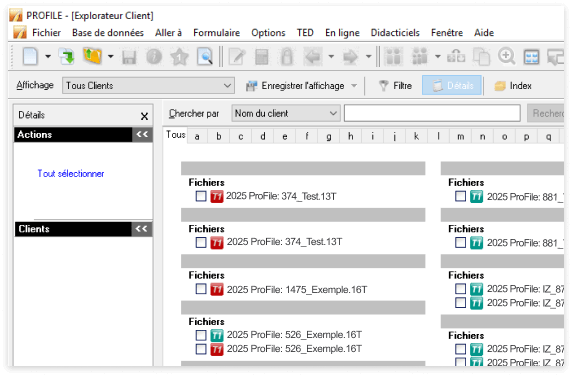Screen dimensions: 572x376
Task: Open dropdown arrow beside family icon
Action: click(437, 57)
